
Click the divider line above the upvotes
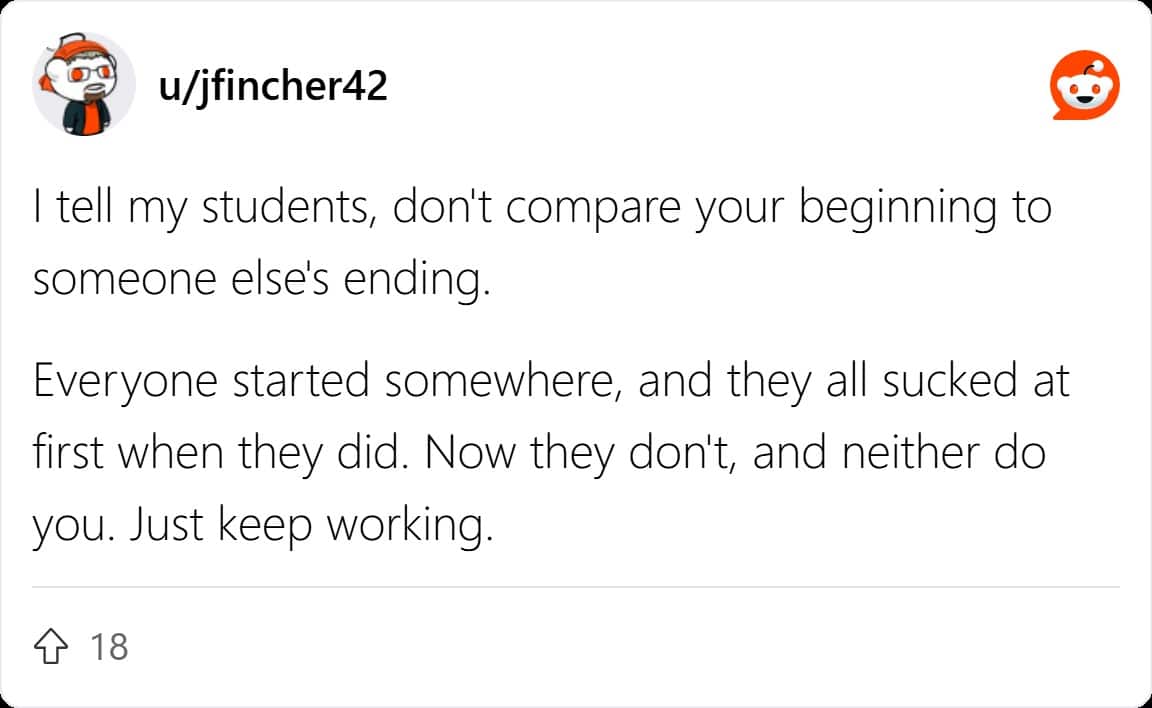[576, 587]
